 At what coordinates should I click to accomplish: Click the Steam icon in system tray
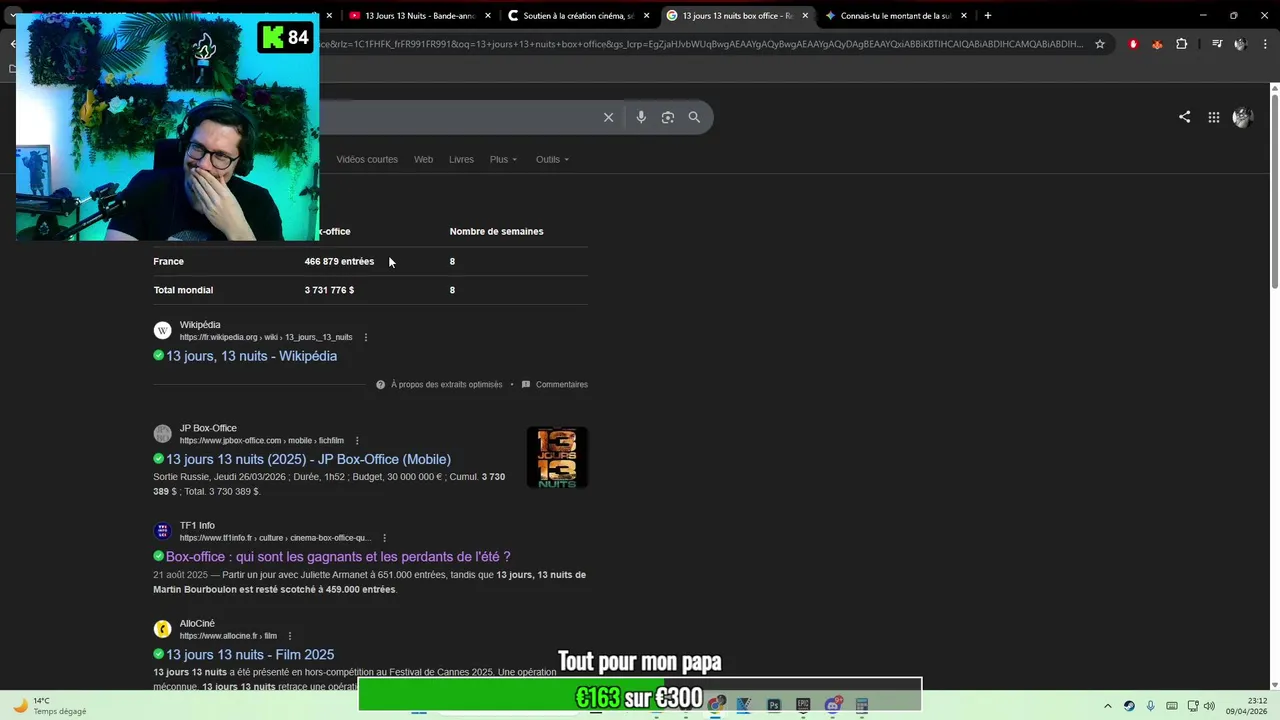1129,706
